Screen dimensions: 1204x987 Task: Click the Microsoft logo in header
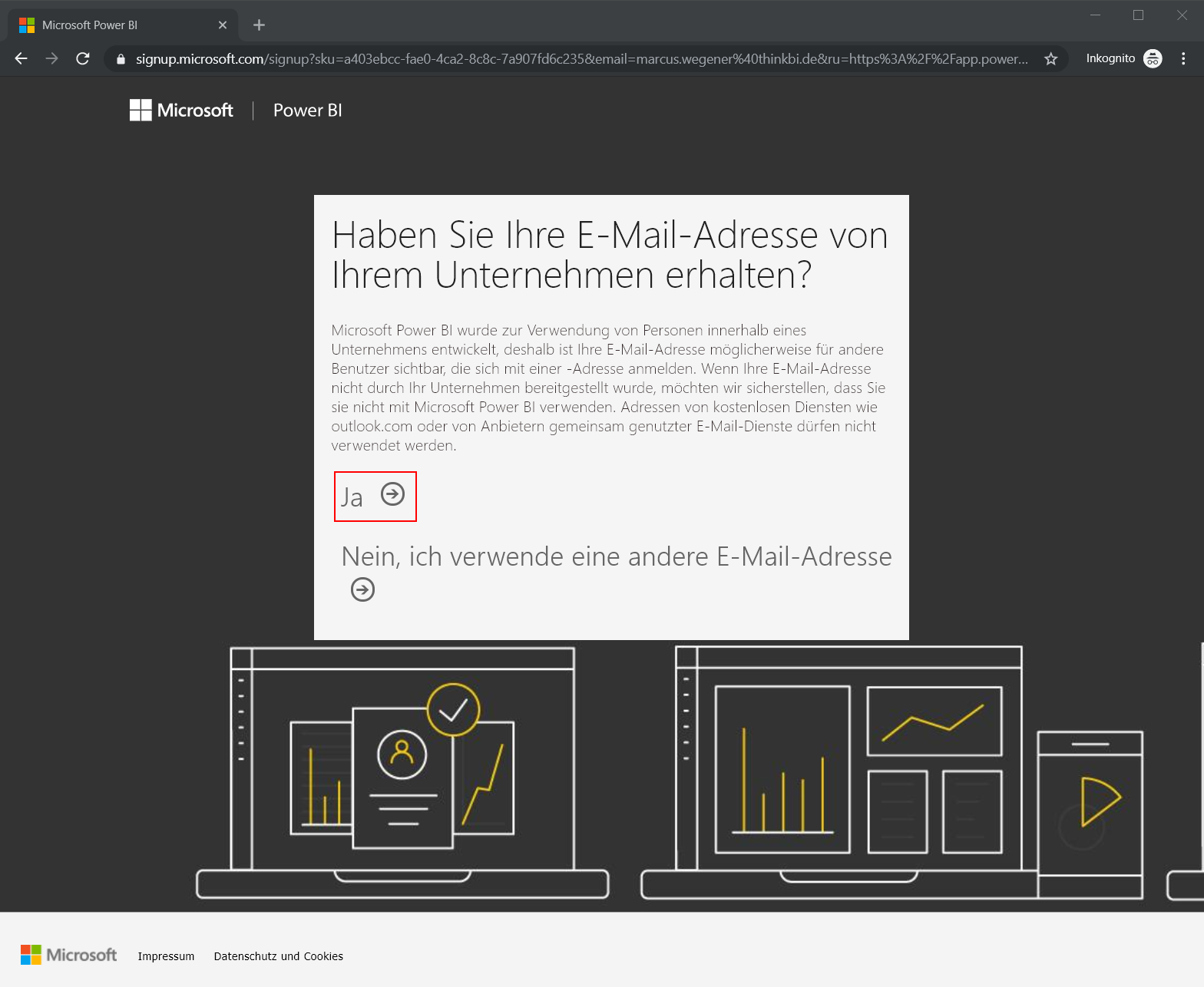[x=181, y=111]
